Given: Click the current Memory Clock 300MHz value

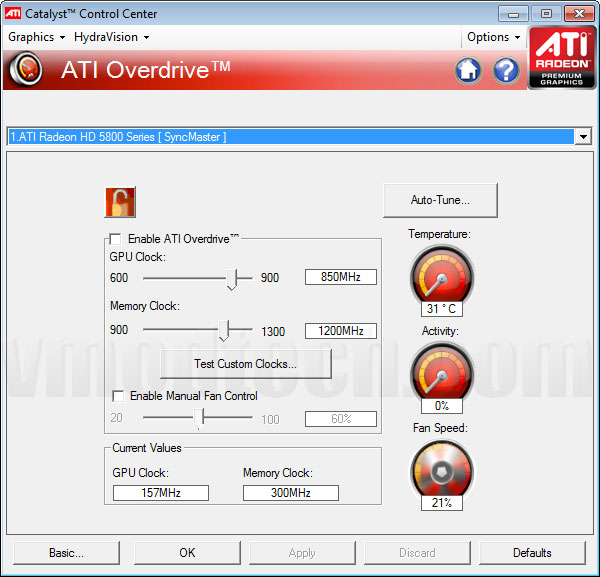Looking at the screenshot, I should click(x=291, y=492).
